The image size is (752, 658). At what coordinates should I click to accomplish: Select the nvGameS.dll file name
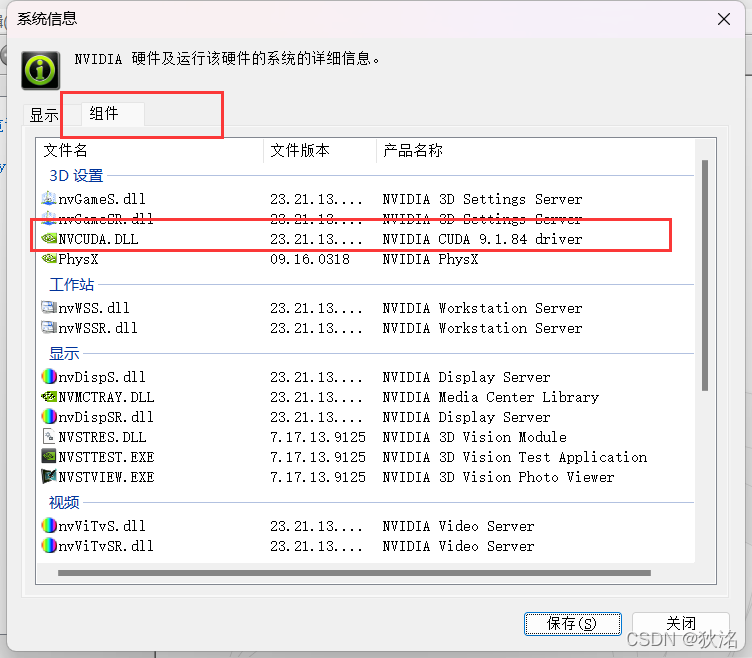(102, 199)
